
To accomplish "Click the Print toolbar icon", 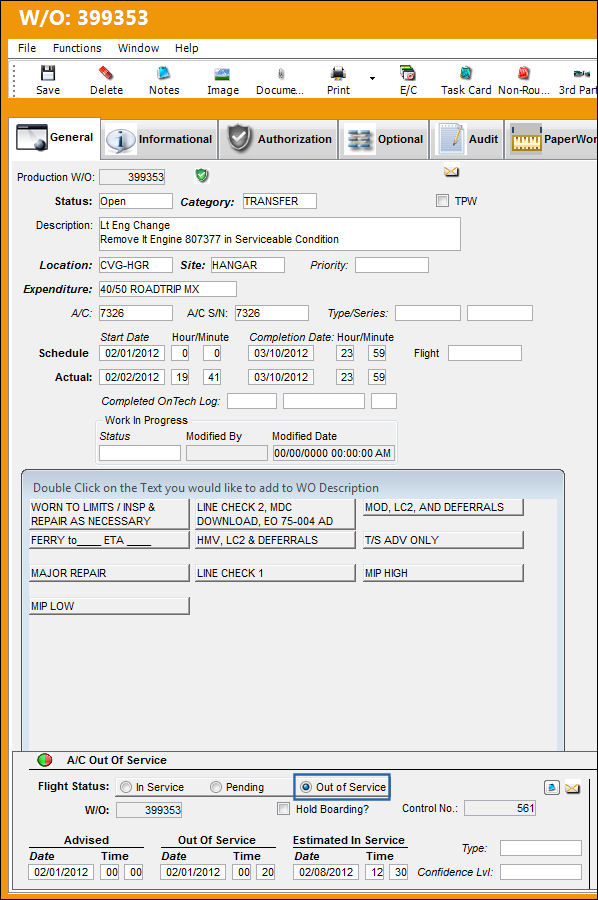I will coord(339,73).
